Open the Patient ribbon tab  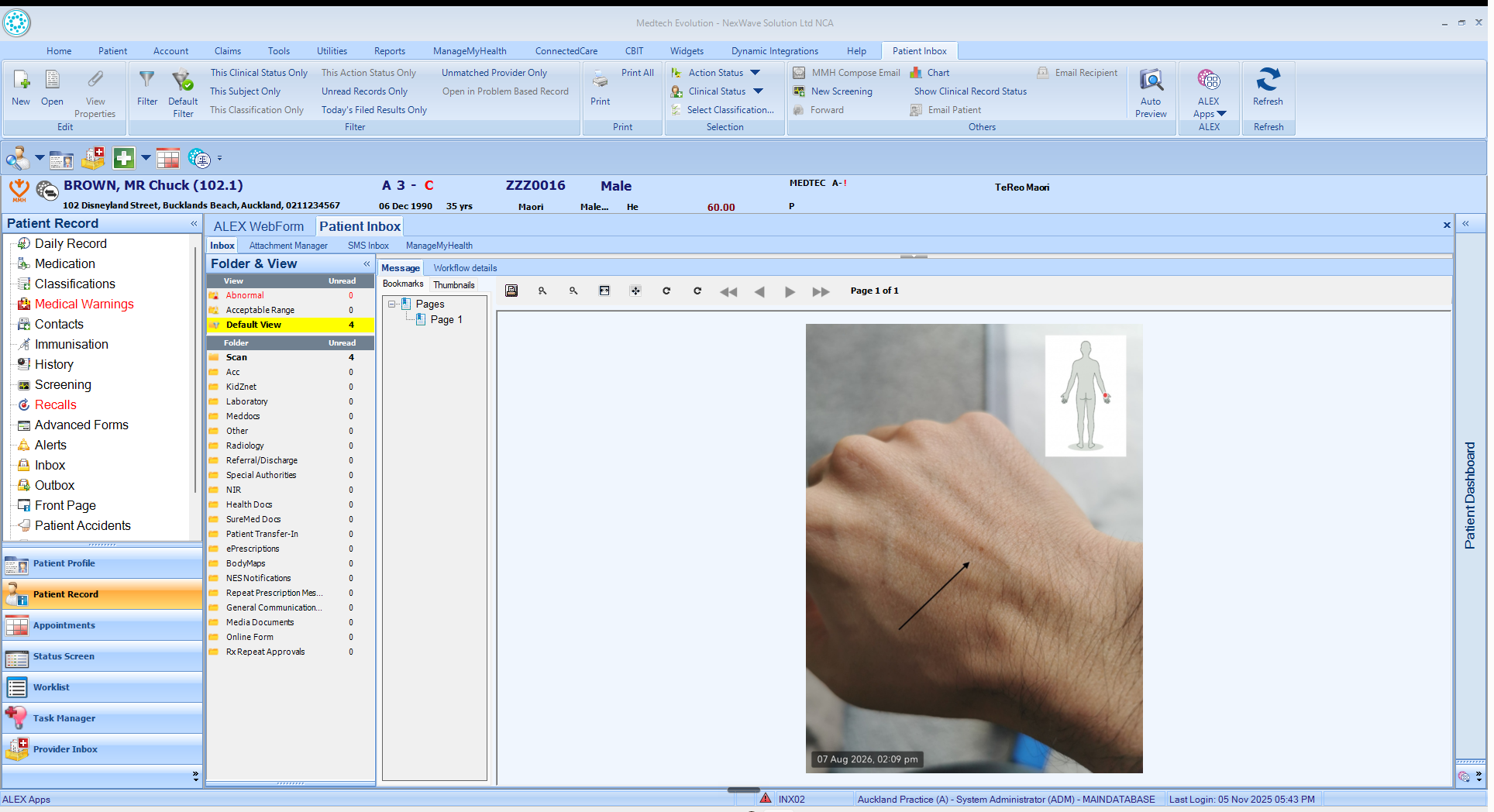112,51
